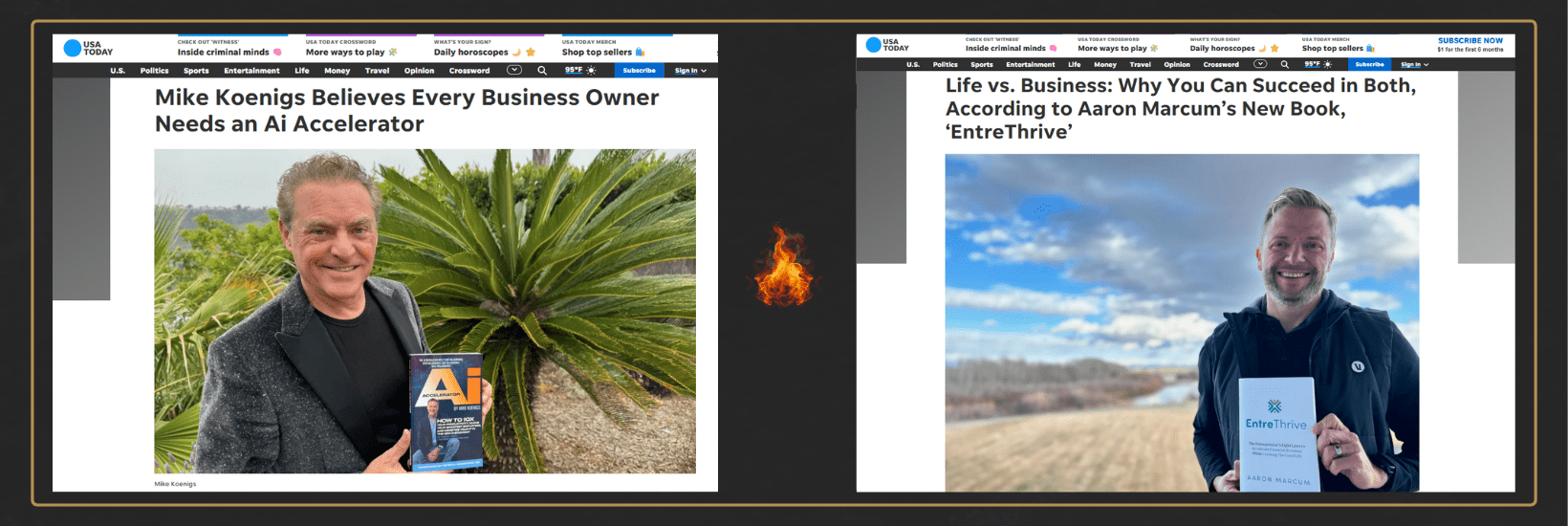1568x526 pixels.
Task: Open U.S. section on Mike Koenigs page
Action: click(x=118, y=71)
